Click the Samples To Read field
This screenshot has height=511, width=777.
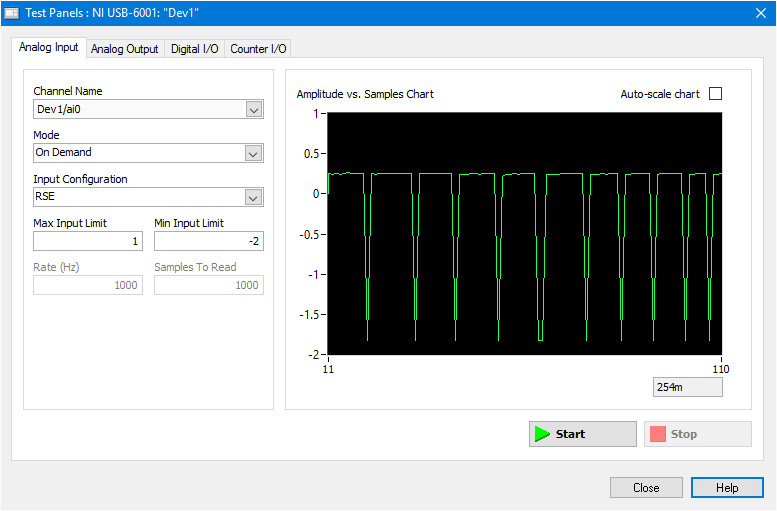click(209, 285)
